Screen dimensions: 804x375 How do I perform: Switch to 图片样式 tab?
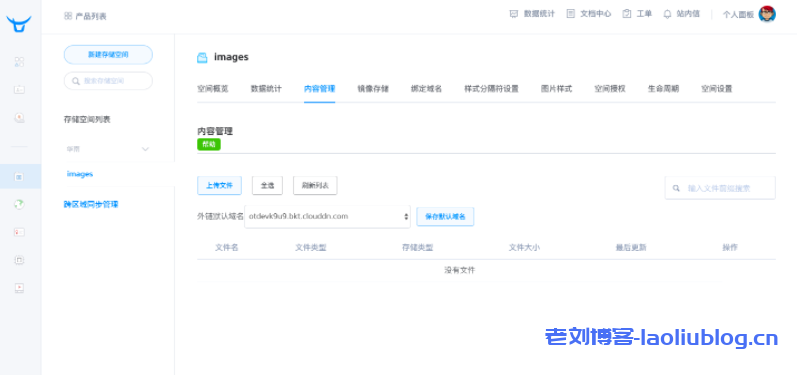coord(556,89)
